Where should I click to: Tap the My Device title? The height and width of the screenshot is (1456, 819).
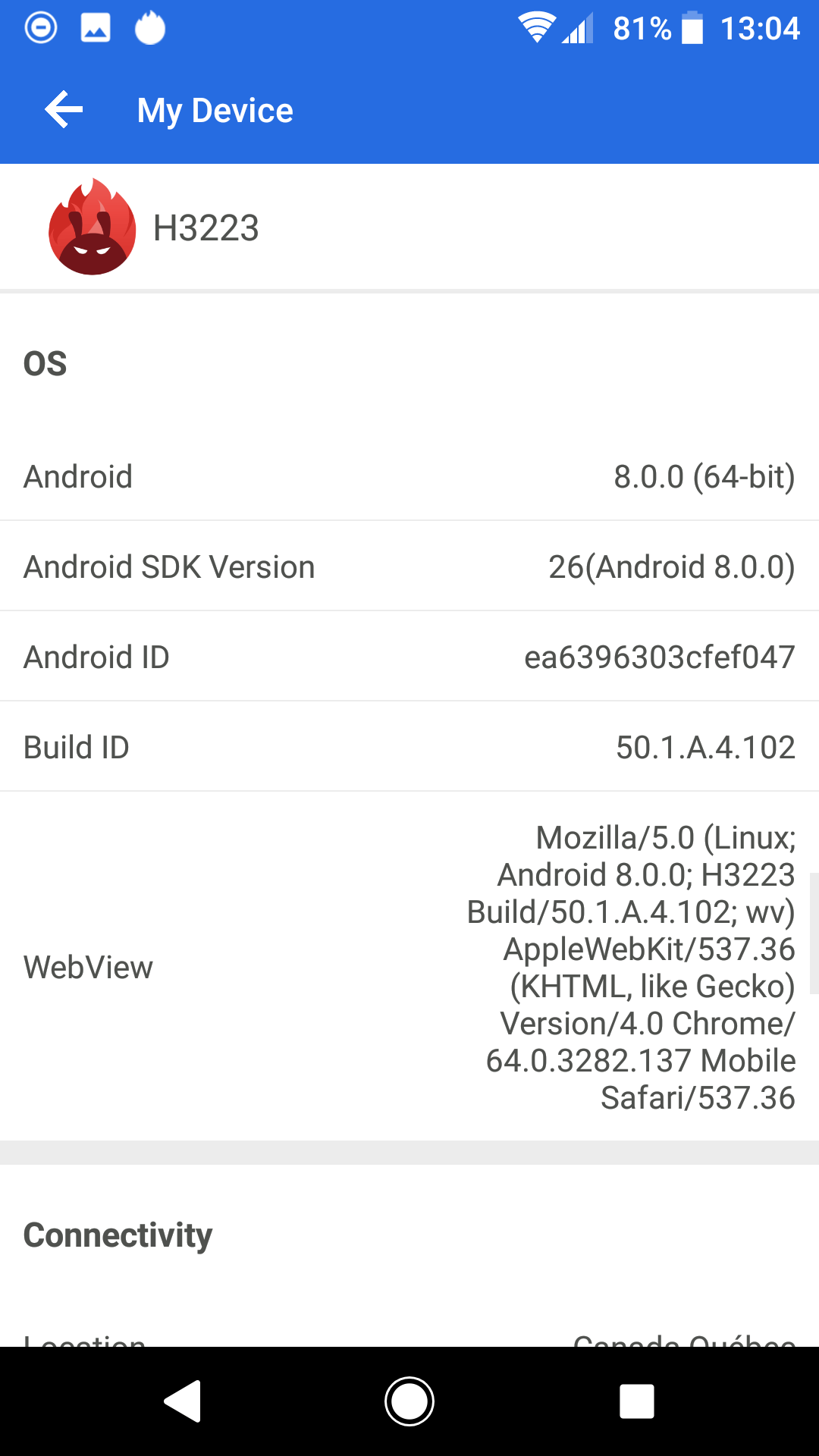pyautogui.click(x=215, y=111)
